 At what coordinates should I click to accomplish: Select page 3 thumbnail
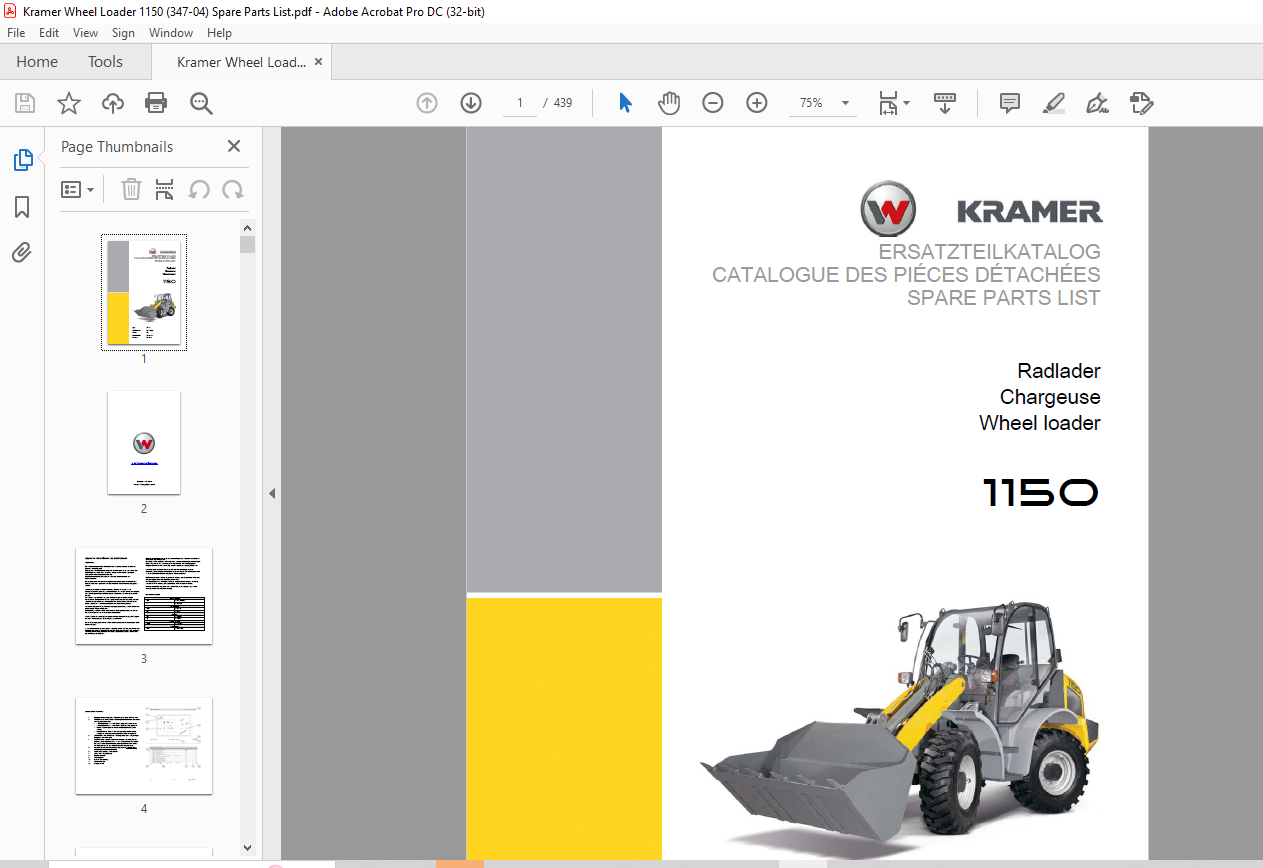[x=144, y=595]
